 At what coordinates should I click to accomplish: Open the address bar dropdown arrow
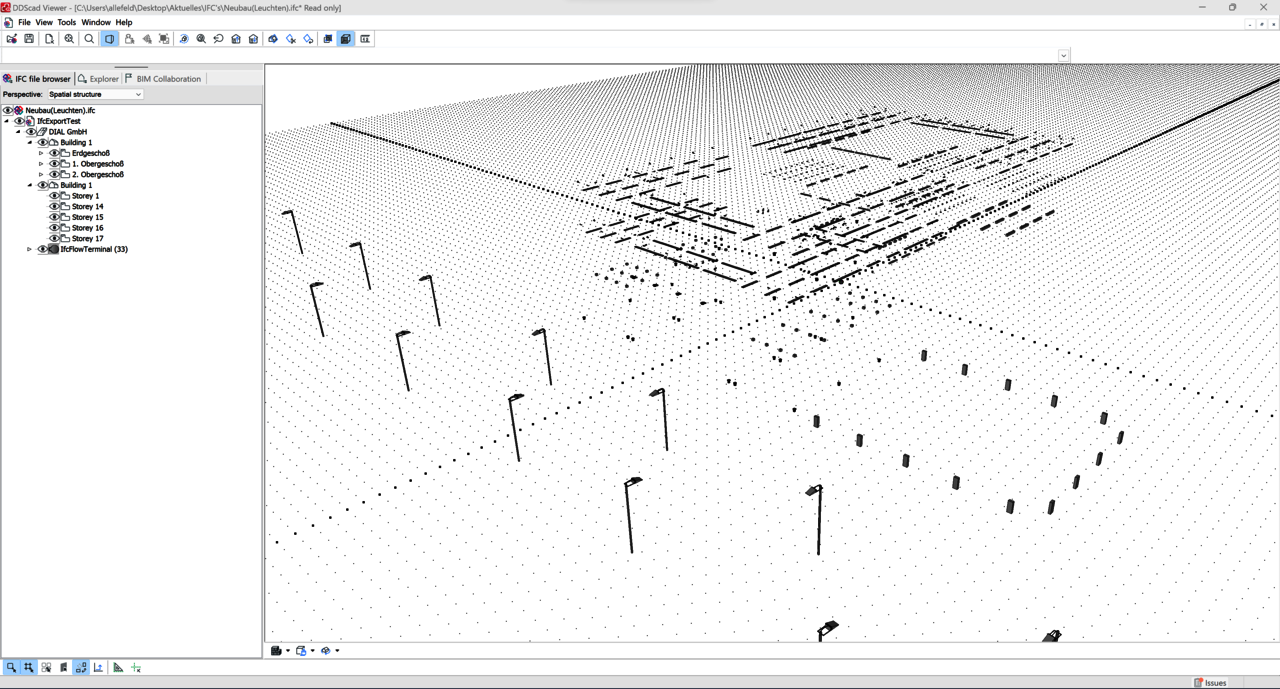pyautogui.click(x=1063, y=56)
